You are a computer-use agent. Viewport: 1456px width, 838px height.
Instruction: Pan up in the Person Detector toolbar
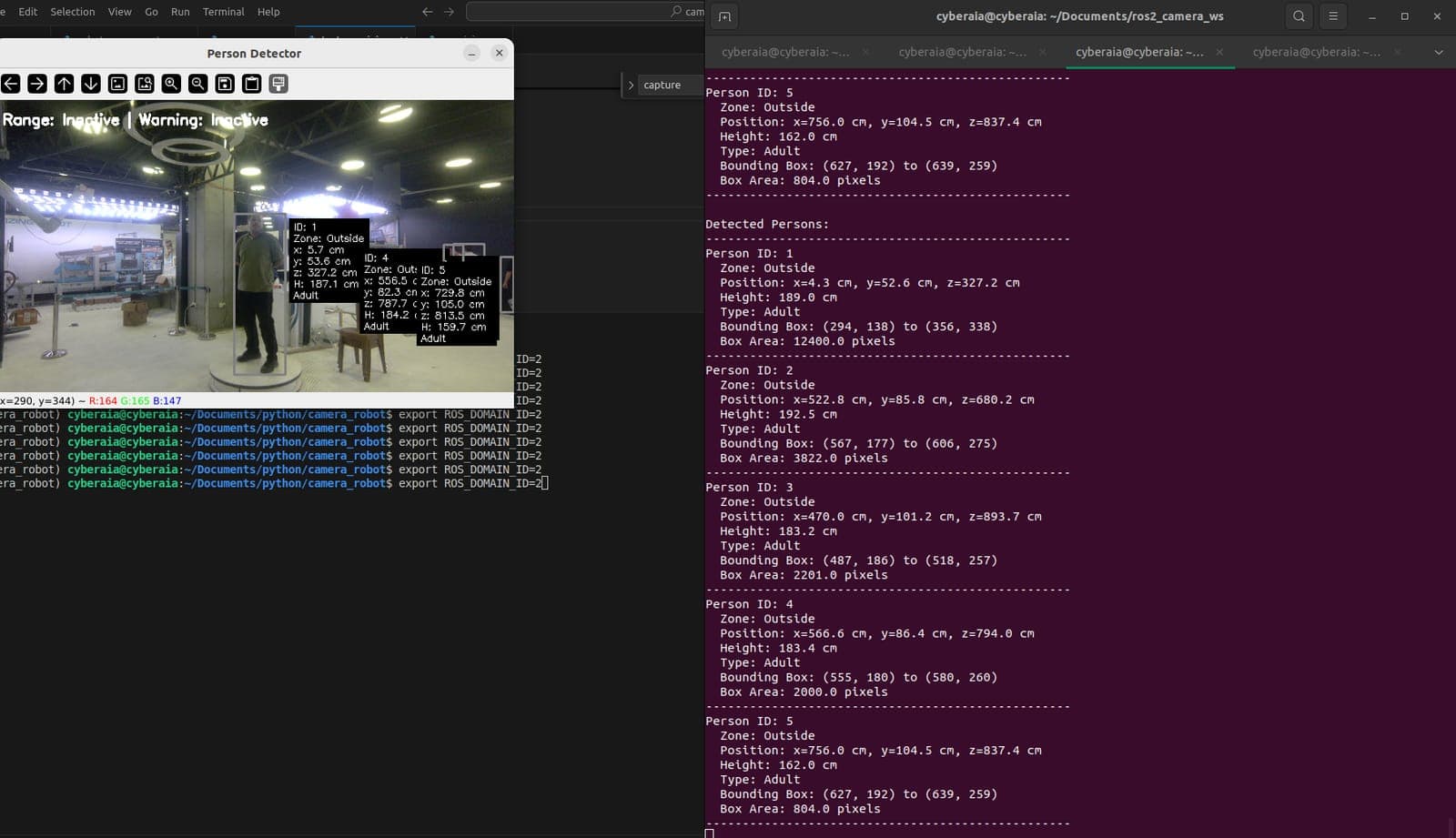click(64, 84)
